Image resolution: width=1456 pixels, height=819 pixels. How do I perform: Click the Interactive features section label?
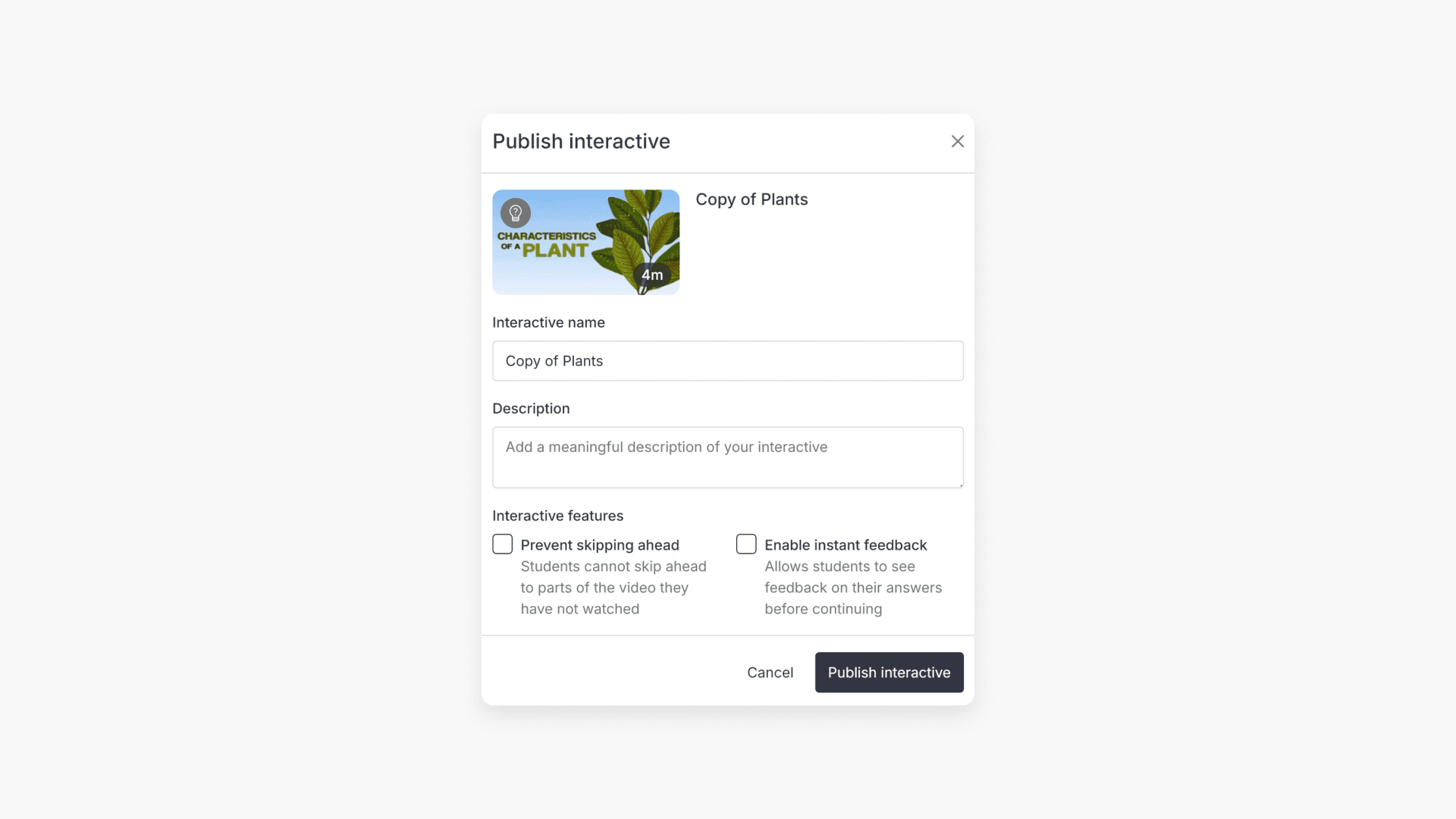click(557, 515)
